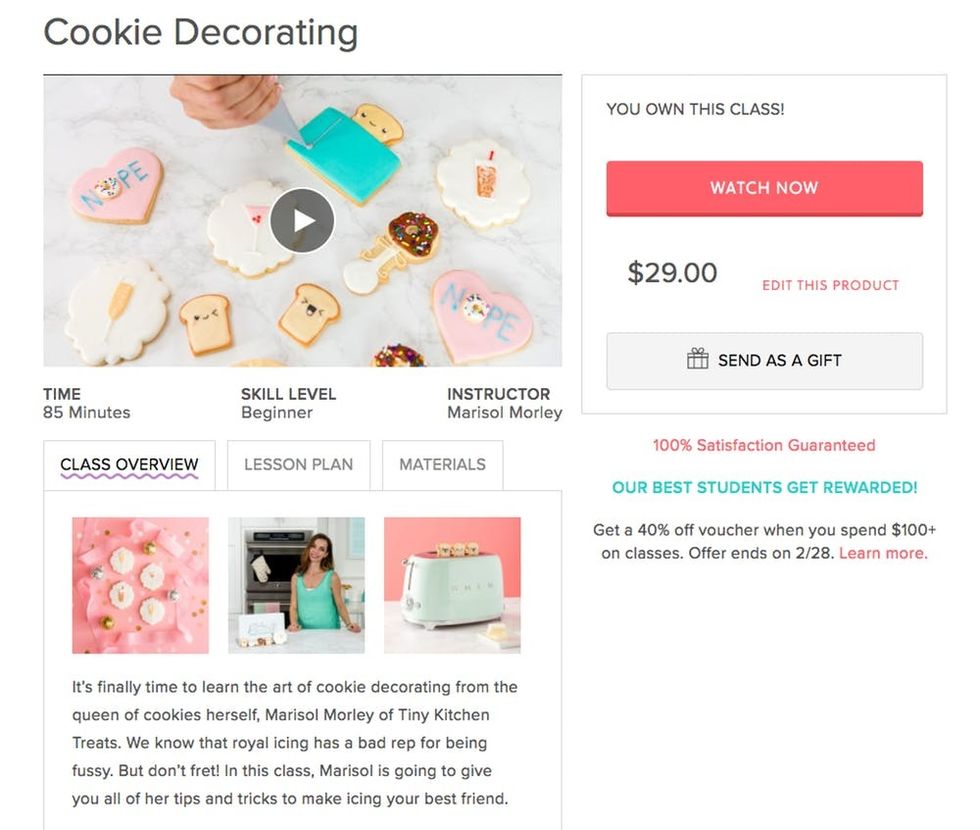This screenshot has width=980, height=830.
Task: Click instructor name Marisol Morley
Action: [x=504, y=413]
